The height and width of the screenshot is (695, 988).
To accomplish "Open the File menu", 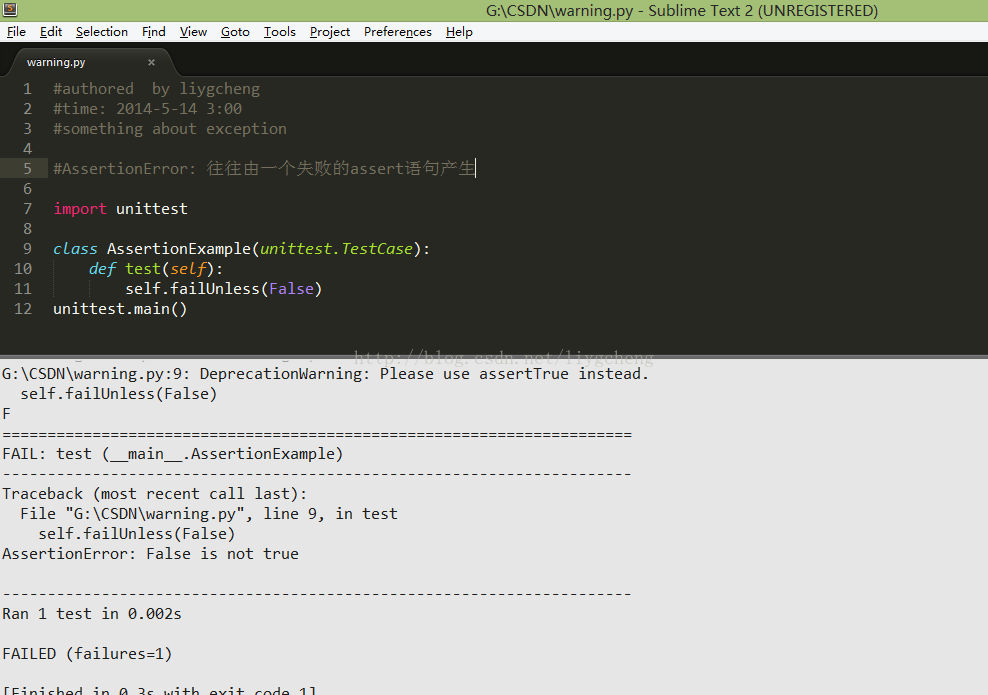I will tap(16, 32).
